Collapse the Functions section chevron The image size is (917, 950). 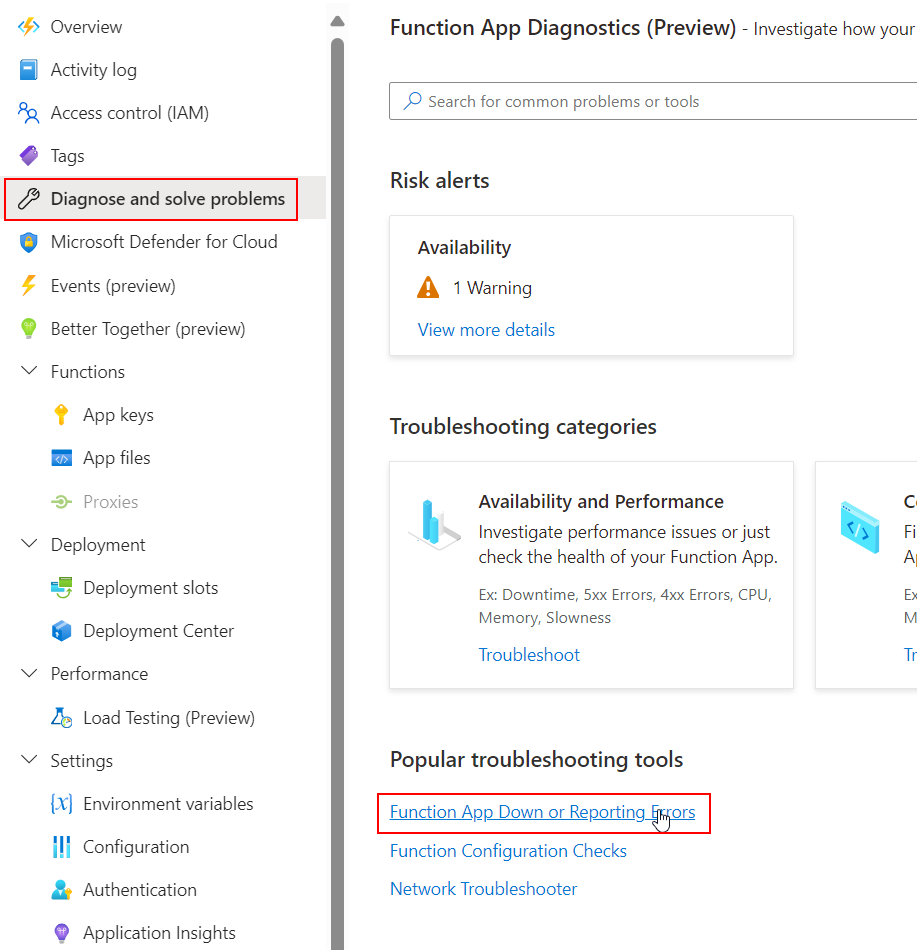[x=29, y=371]
